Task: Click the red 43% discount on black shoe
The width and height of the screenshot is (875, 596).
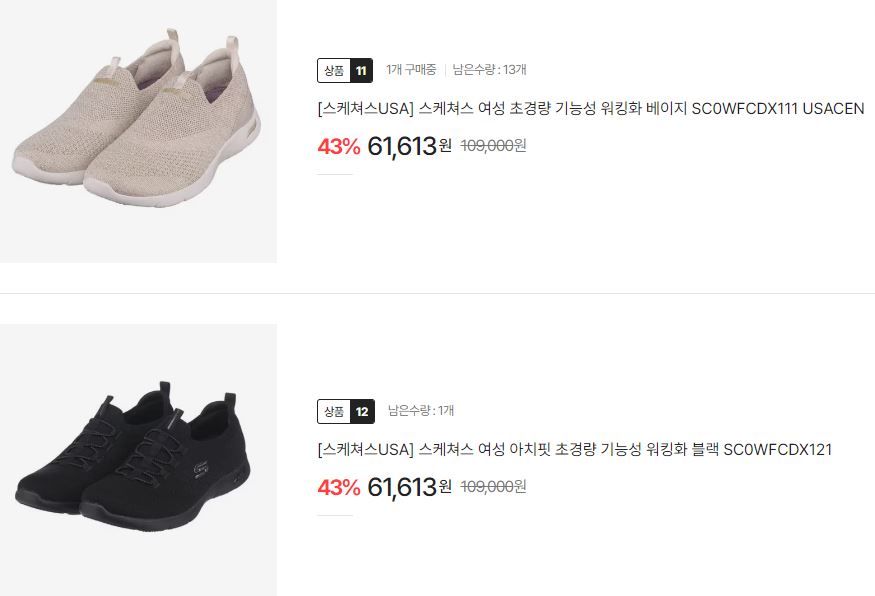Action: (x=339, y=488)
